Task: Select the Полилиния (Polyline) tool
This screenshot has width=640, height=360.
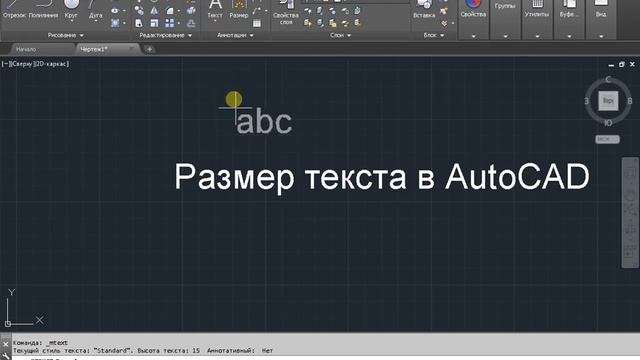Action: pos(43,10)
